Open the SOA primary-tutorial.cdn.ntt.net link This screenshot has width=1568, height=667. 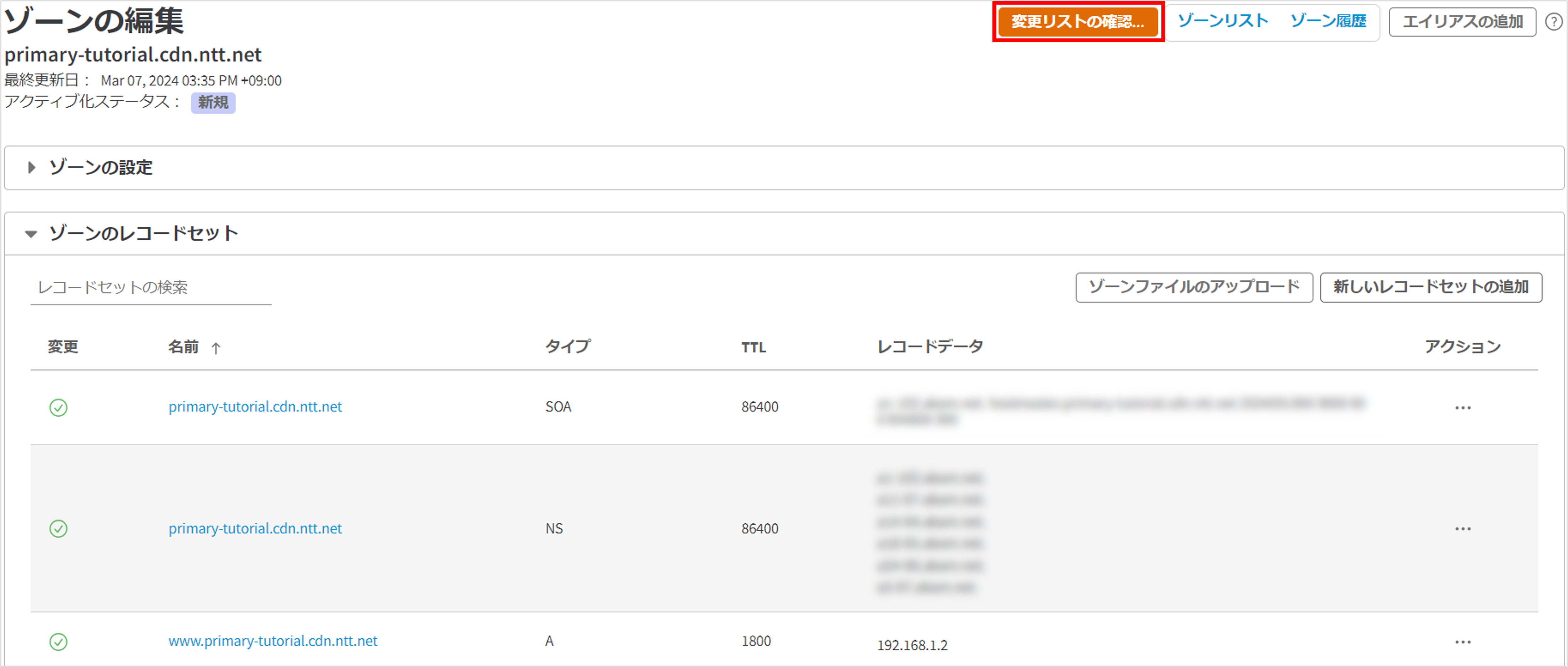255,407
